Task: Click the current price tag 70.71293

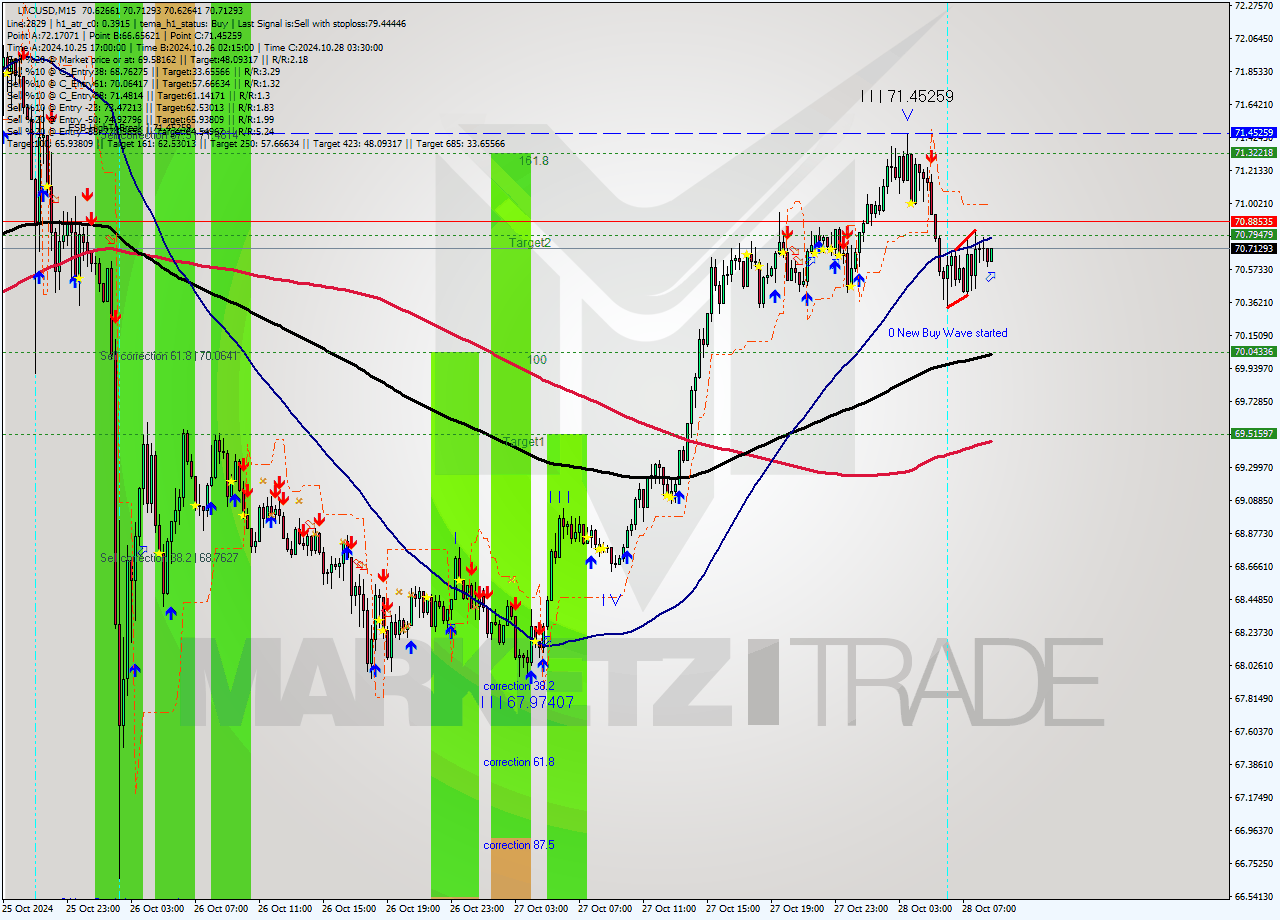Action: 1253,248
